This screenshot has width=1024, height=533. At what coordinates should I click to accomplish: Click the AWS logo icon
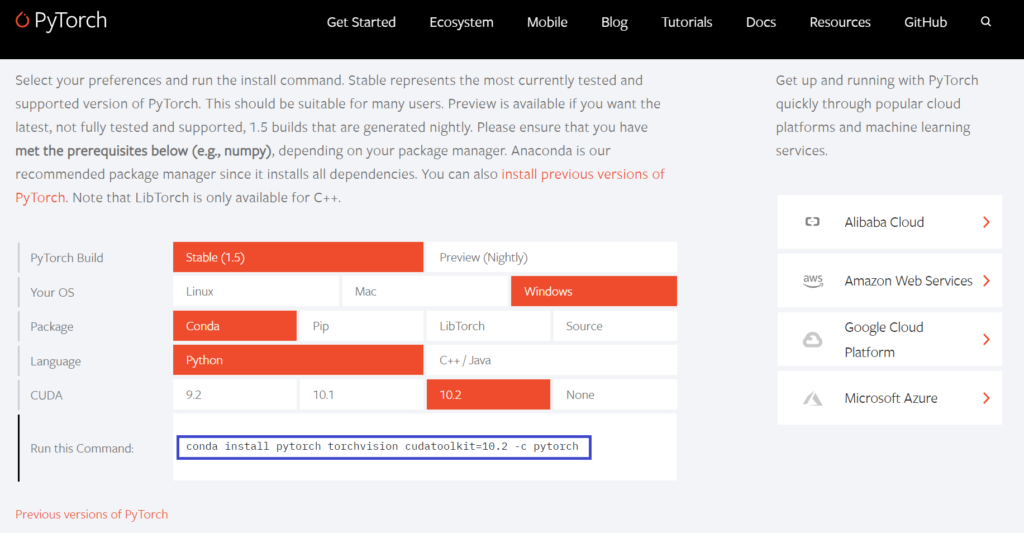coord(812,281)
